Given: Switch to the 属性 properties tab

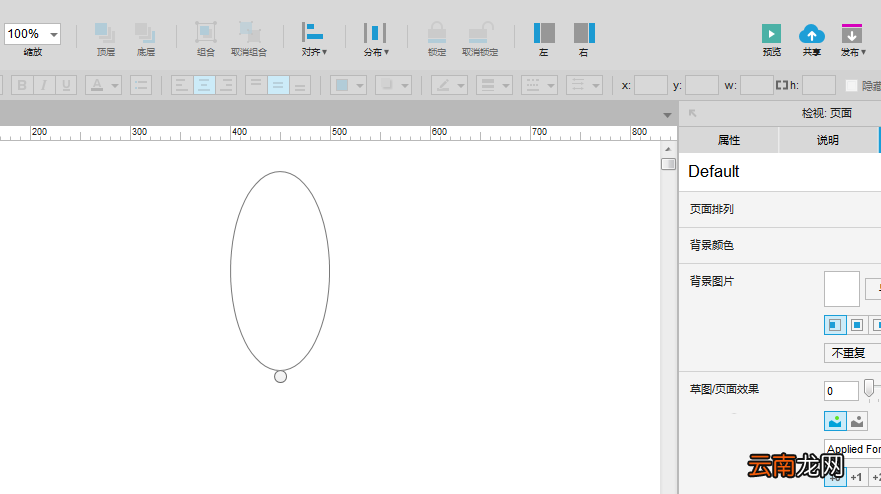Looking at the screenshot, I should [729, 140].
